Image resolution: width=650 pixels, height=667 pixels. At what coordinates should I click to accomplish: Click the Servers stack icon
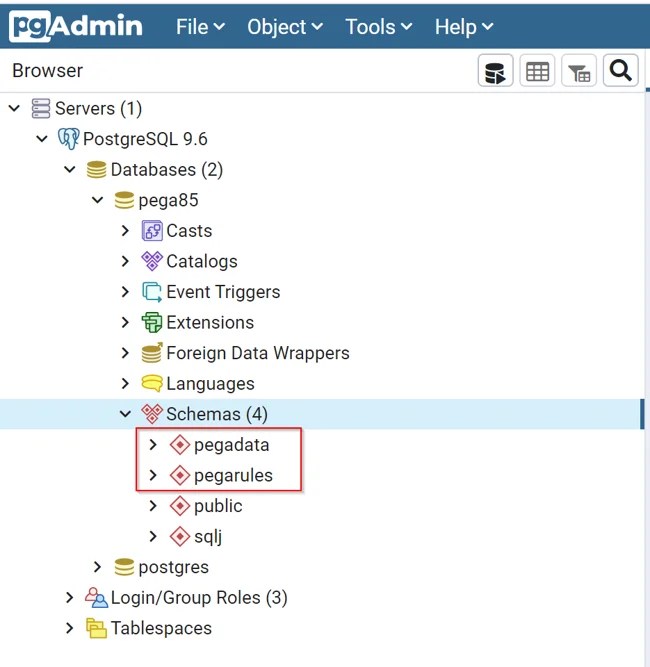pos(41,108)
